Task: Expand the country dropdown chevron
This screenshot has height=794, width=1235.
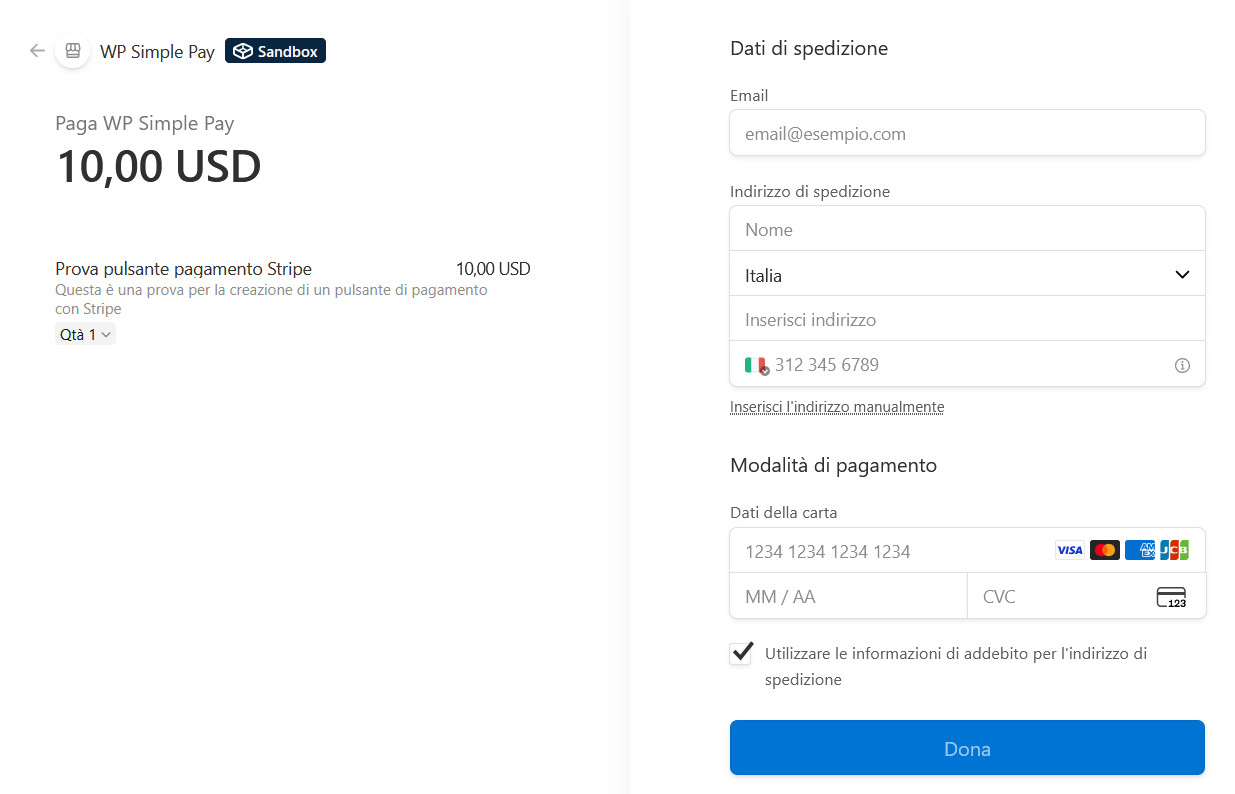Action: pos(1181,273)
